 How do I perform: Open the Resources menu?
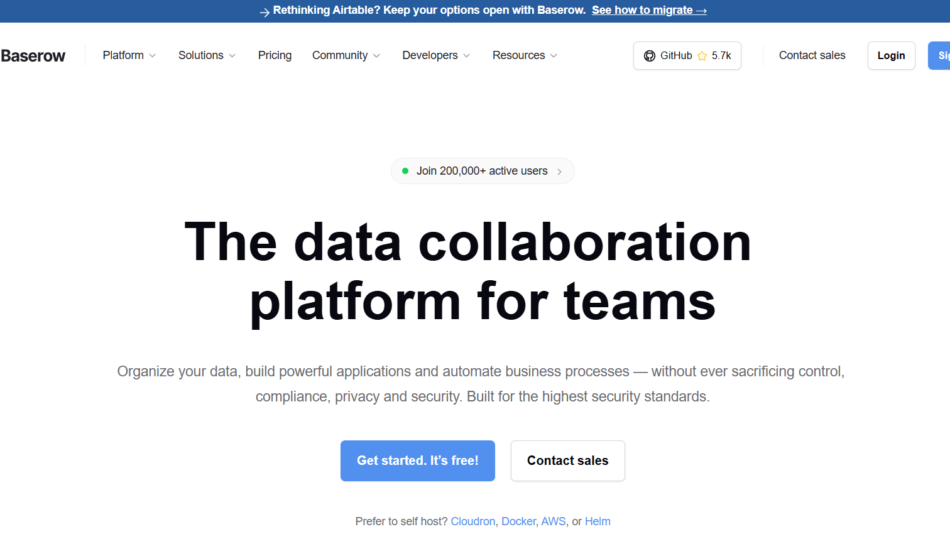click(525, 55)
